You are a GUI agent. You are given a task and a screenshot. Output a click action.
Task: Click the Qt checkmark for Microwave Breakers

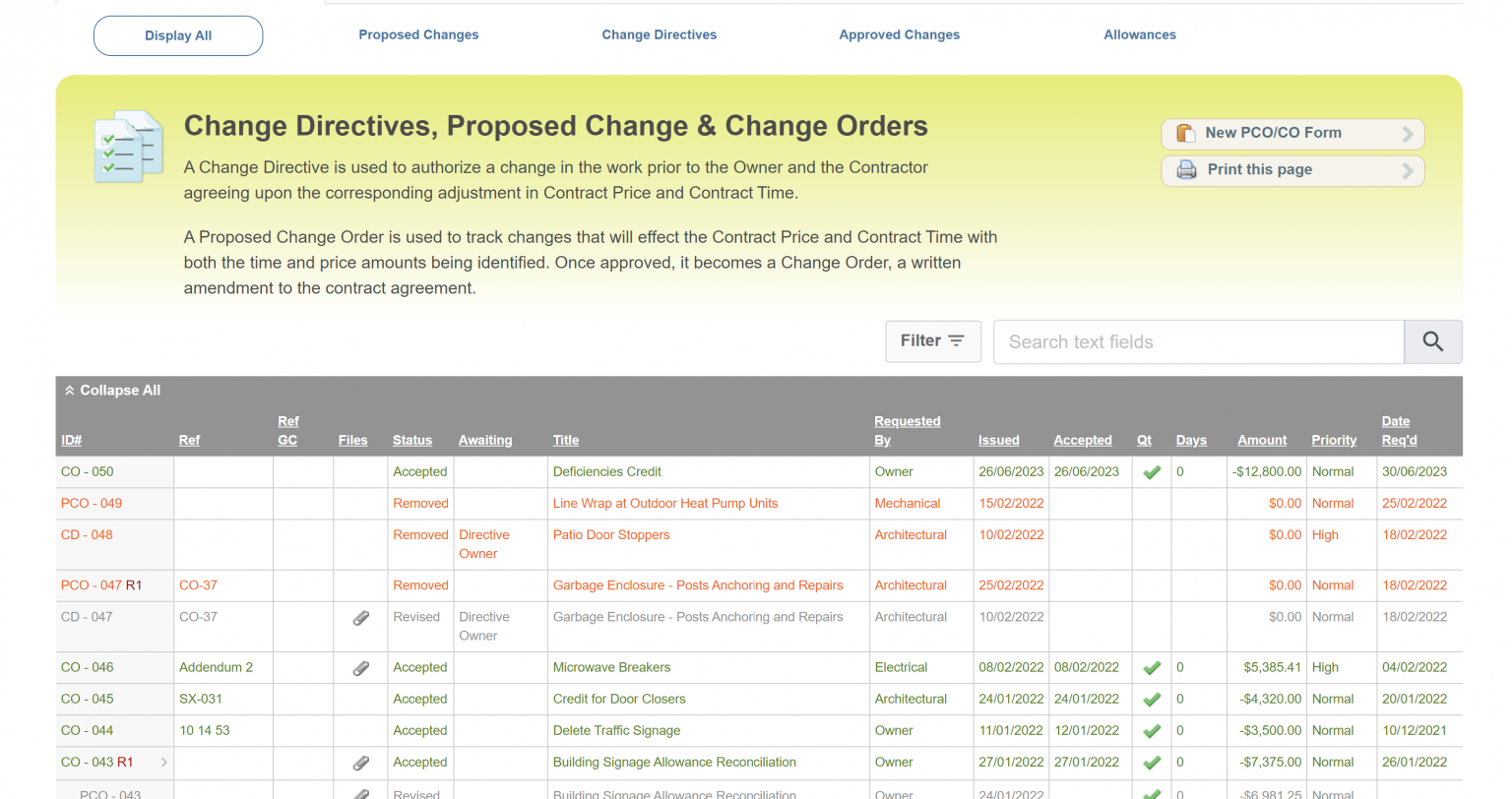click(x=1151, y=668)
